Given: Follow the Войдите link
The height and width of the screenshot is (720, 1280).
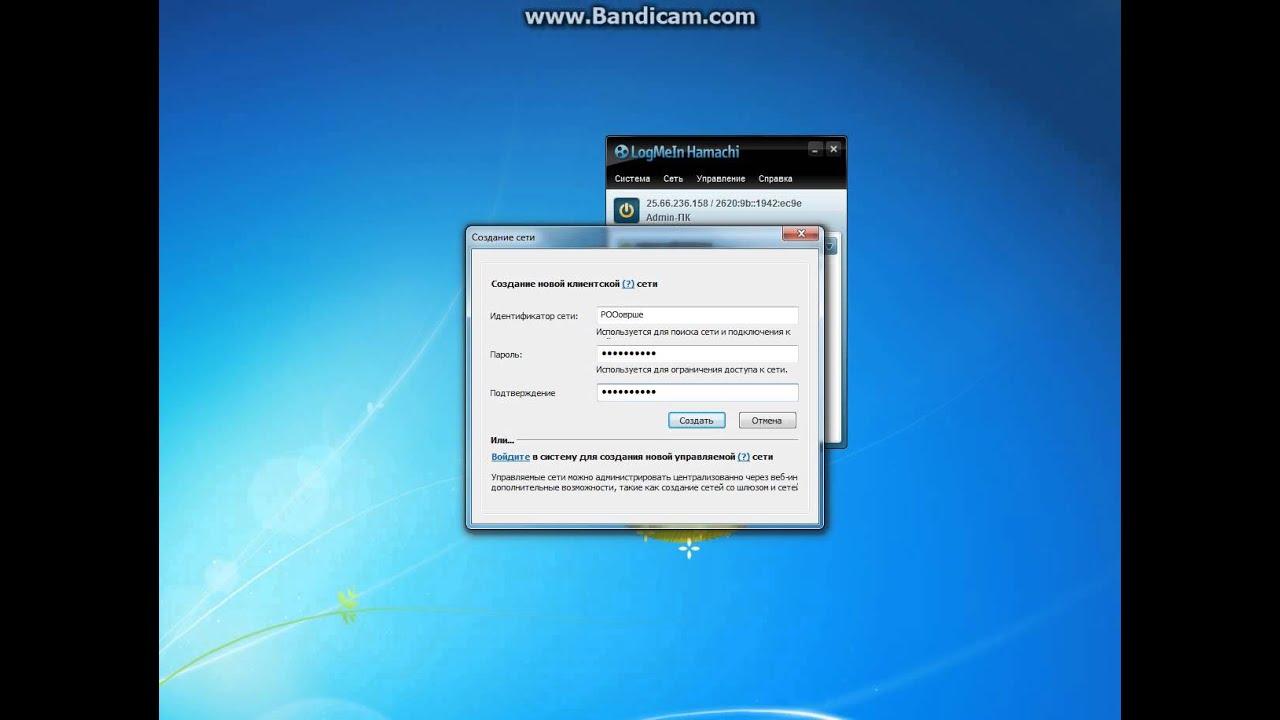Looking at the screenshot, I should tap(510, 457).
